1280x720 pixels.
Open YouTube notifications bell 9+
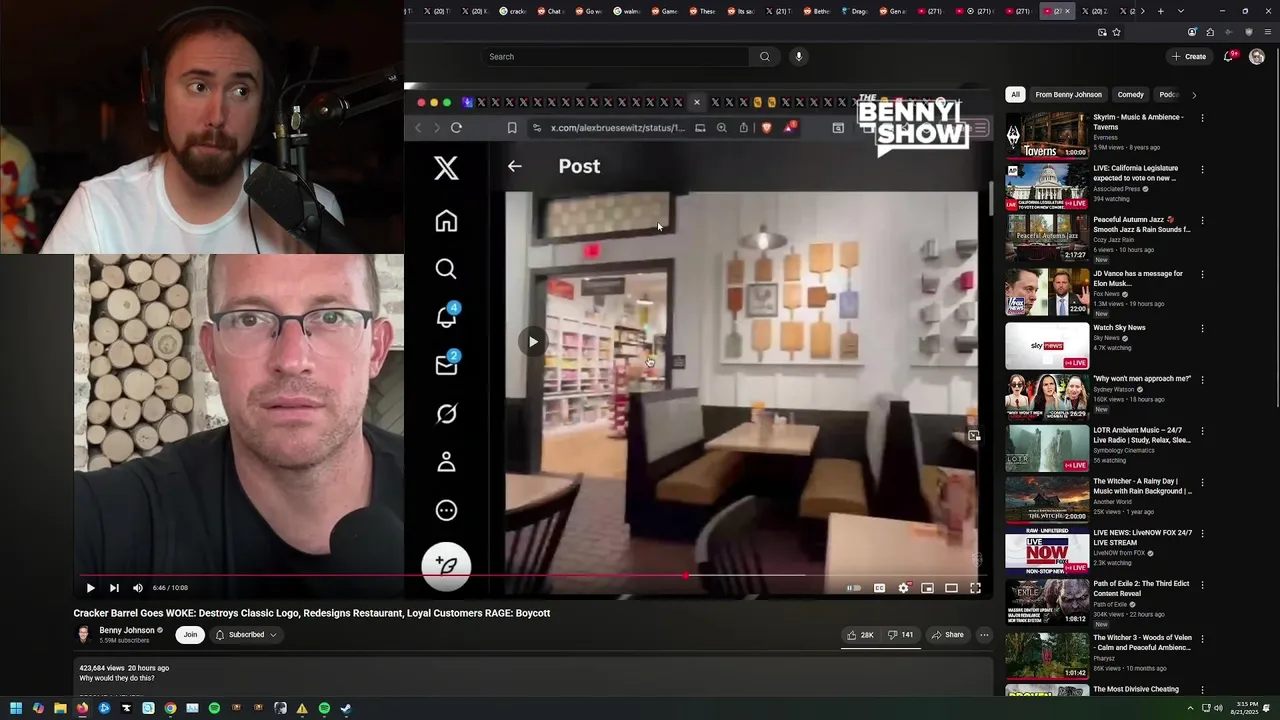click(1230, 57)
